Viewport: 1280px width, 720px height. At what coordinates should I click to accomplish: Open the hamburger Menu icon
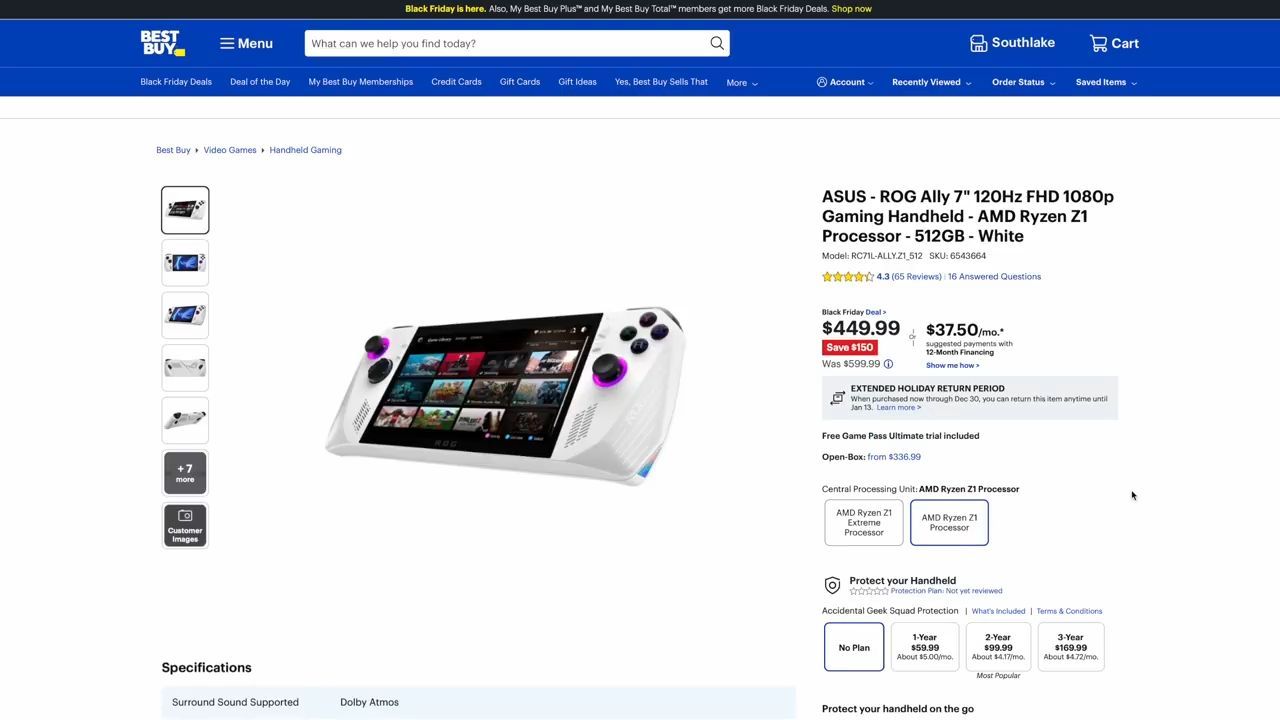(x=227, y=43)
